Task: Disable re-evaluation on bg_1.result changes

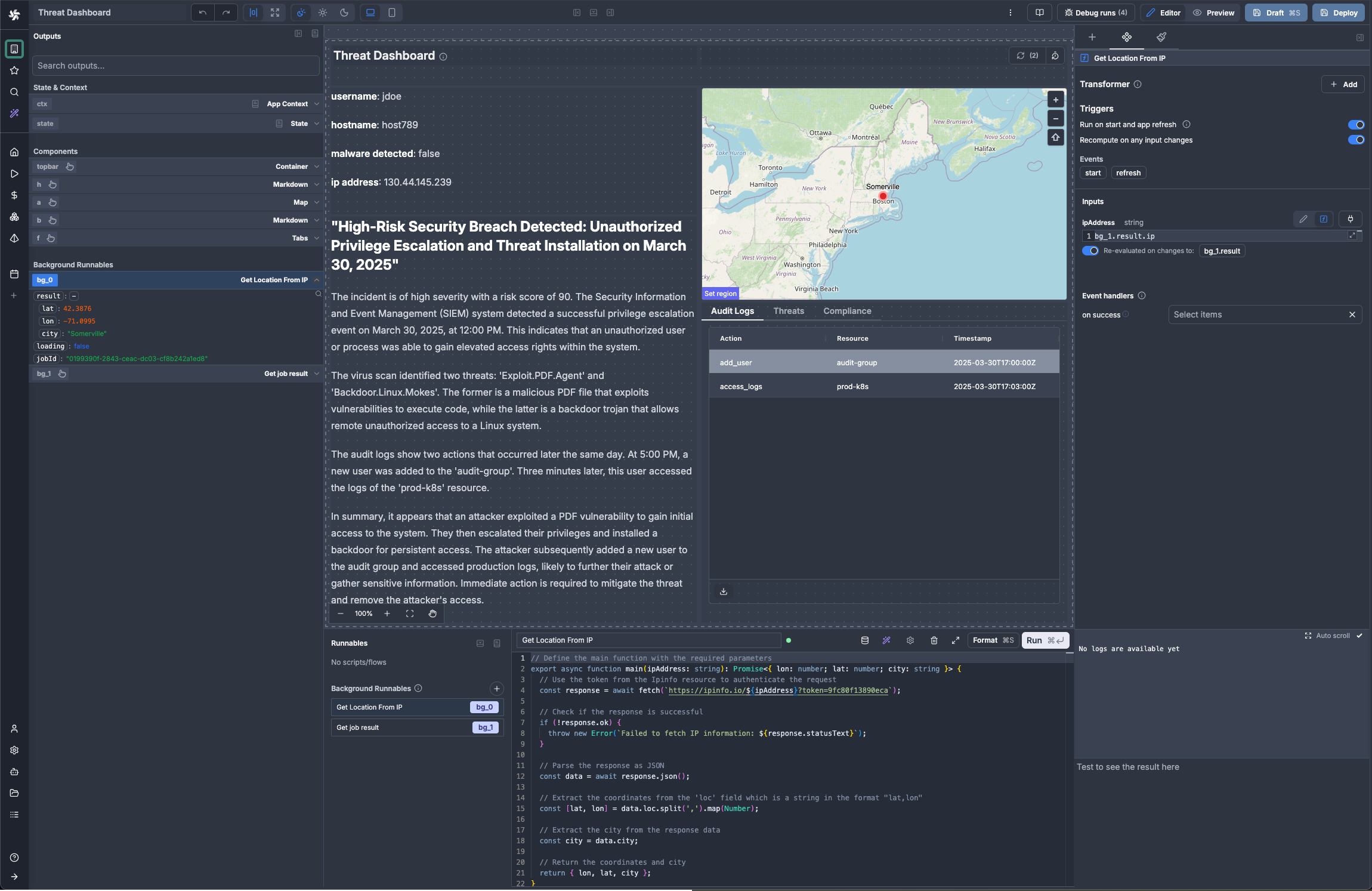Action: 1090,251
